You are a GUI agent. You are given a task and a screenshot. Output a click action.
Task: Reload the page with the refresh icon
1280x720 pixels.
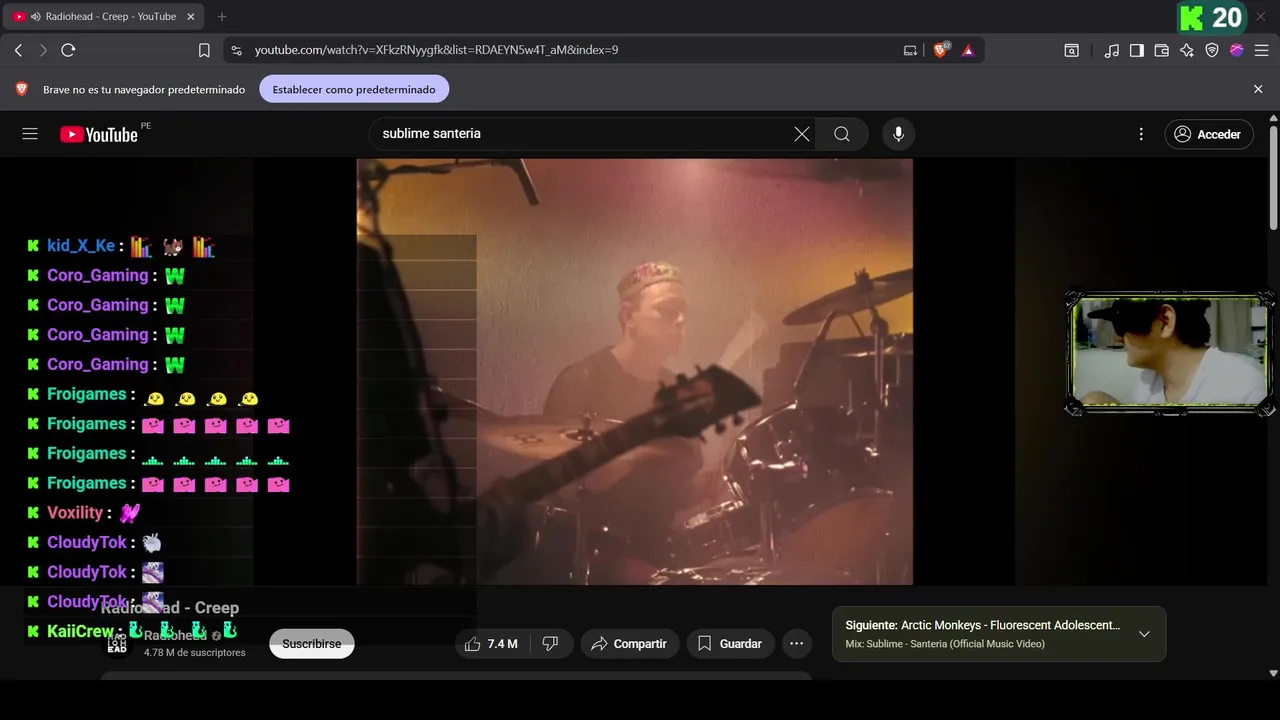click(x=68, y=50)
